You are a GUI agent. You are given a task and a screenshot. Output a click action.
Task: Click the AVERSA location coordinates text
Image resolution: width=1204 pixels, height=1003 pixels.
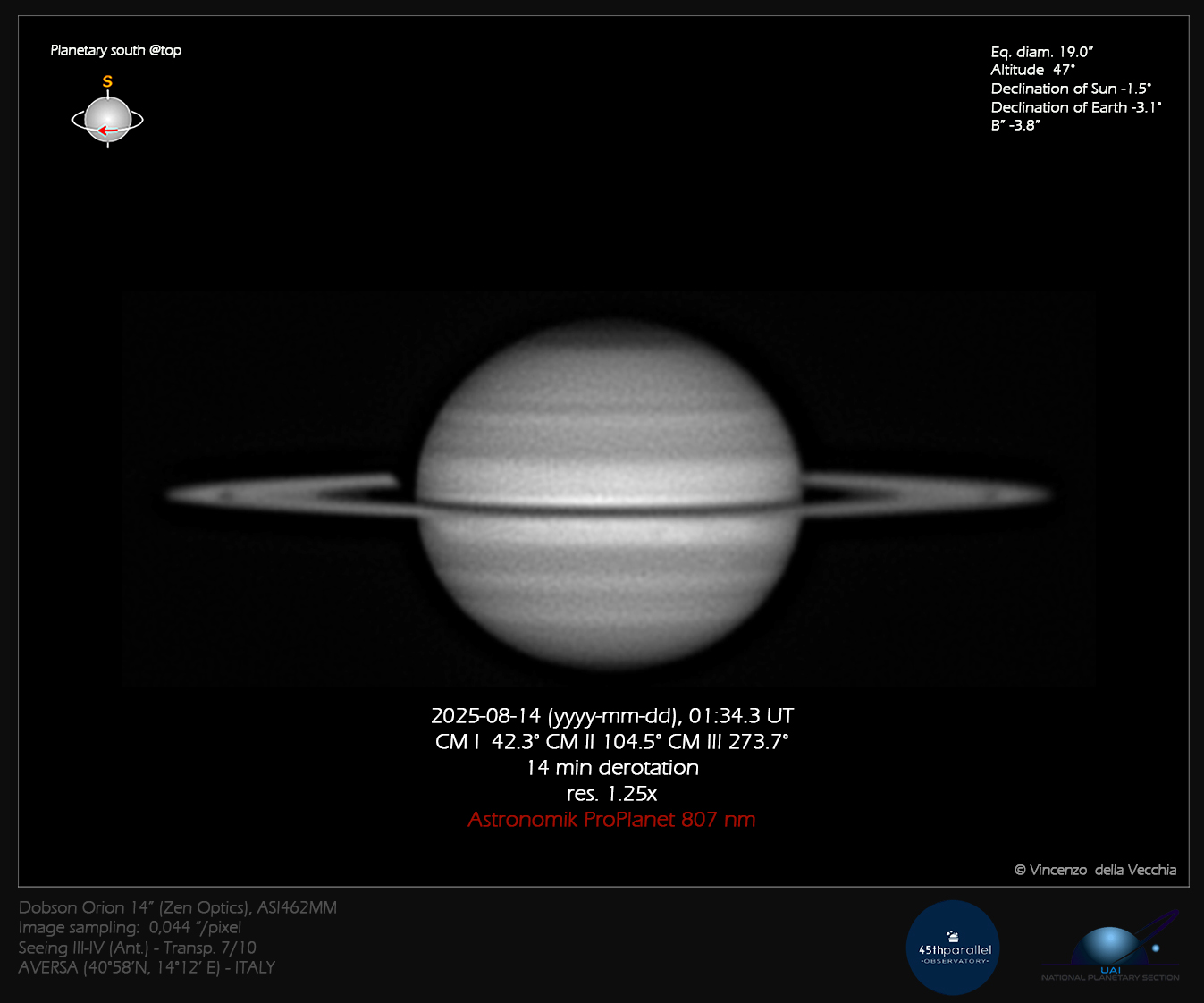pyautogui.click(x=147, y=967)
